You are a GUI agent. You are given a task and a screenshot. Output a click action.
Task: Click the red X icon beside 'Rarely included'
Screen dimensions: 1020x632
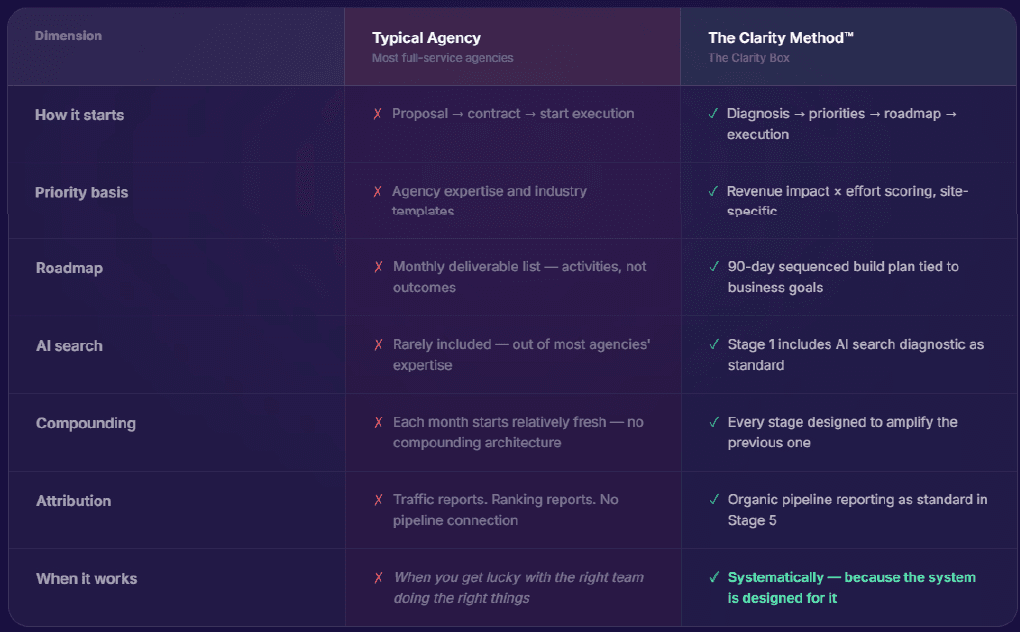pyautogui.click(x=379, y=345)
